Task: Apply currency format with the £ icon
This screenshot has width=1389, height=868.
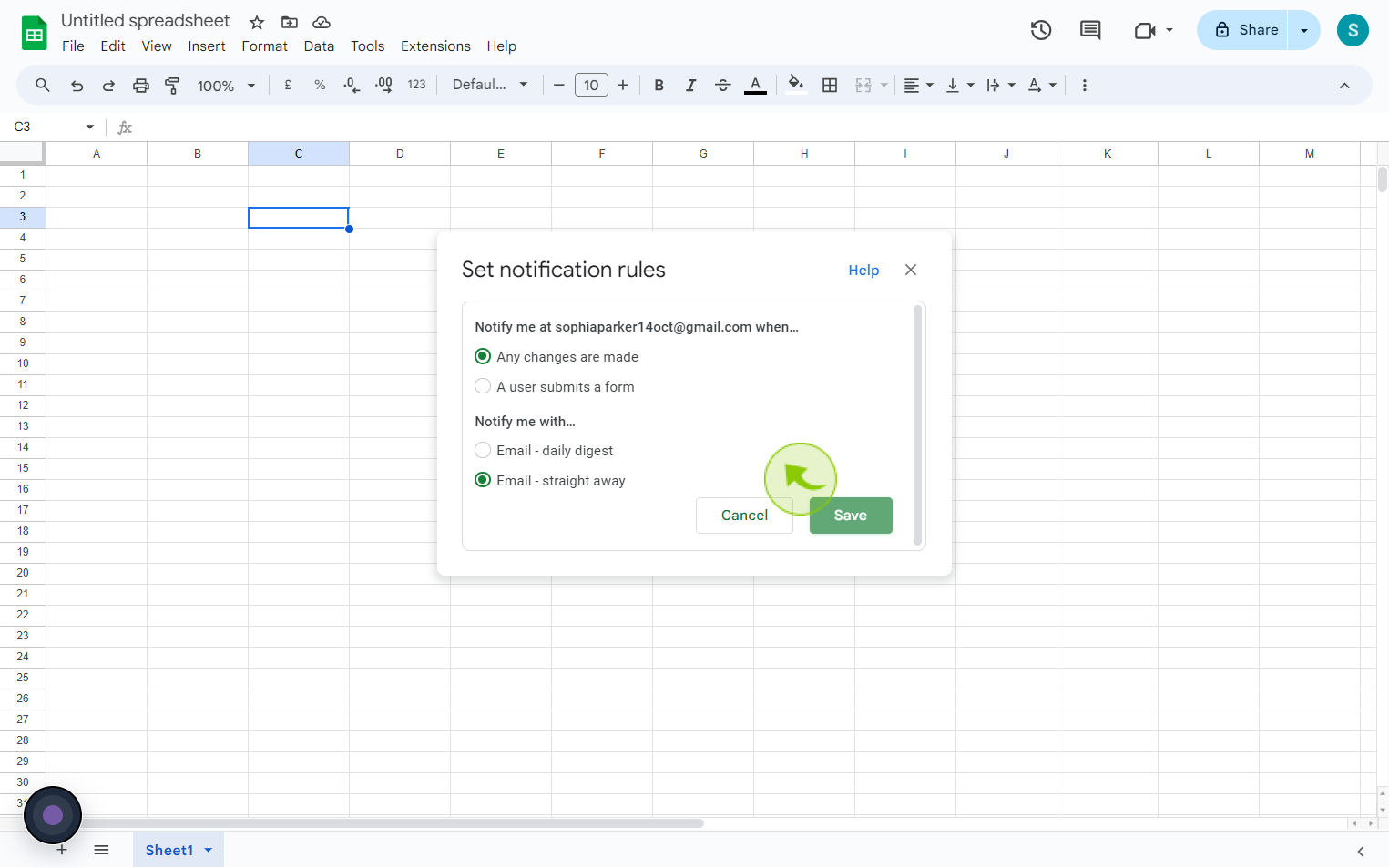Action: [x=288, y=85]
